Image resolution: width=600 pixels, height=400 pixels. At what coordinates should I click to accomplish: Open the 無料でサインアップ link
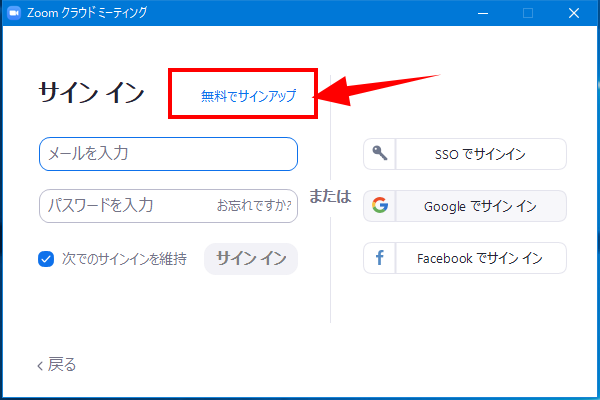coord(249,96)
